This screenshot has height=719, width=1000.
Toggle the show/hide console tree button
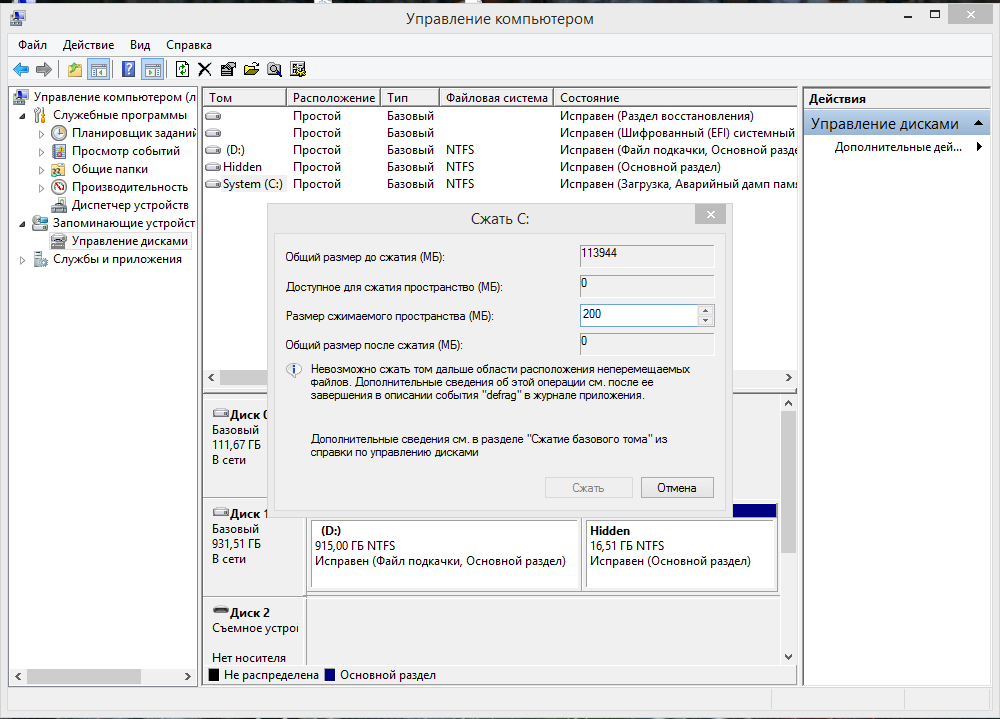coord(98,69)
